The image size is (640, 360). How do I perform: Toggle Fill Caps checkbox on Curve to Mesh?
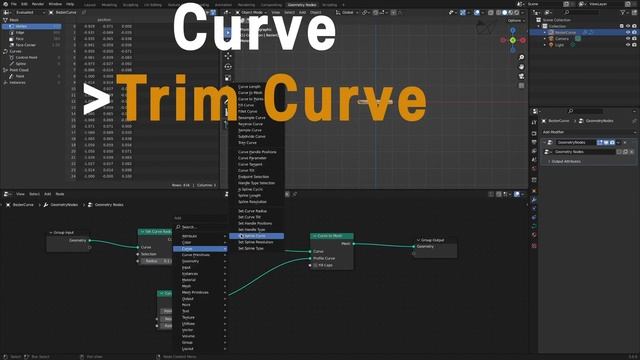point(316,265)
